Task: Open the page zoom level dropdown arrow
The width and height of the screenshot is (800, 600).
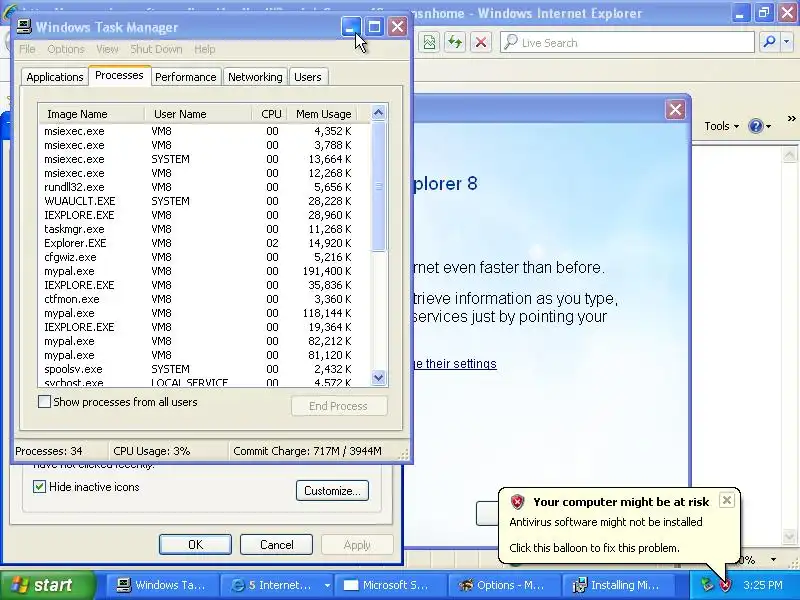Action: 773,560
